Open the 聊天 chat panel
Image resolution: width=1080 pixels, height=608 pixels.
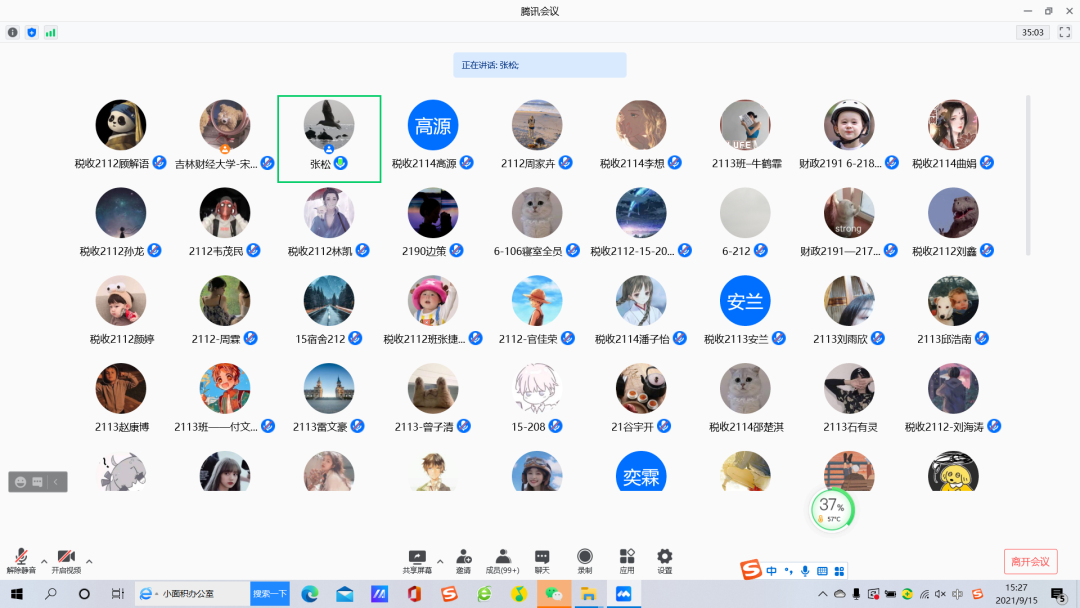(x=542, y=560)
